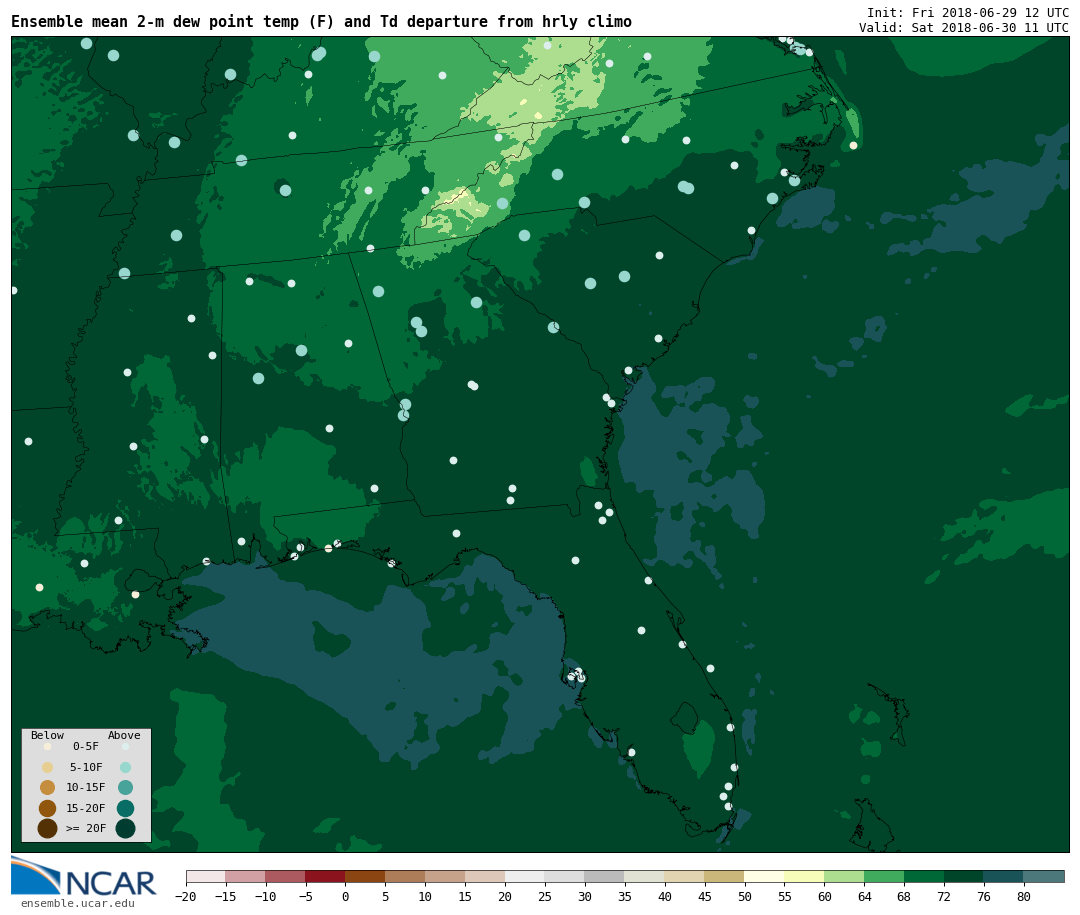Click the 60 to 64 light green swatch

(x=844, y=876)
